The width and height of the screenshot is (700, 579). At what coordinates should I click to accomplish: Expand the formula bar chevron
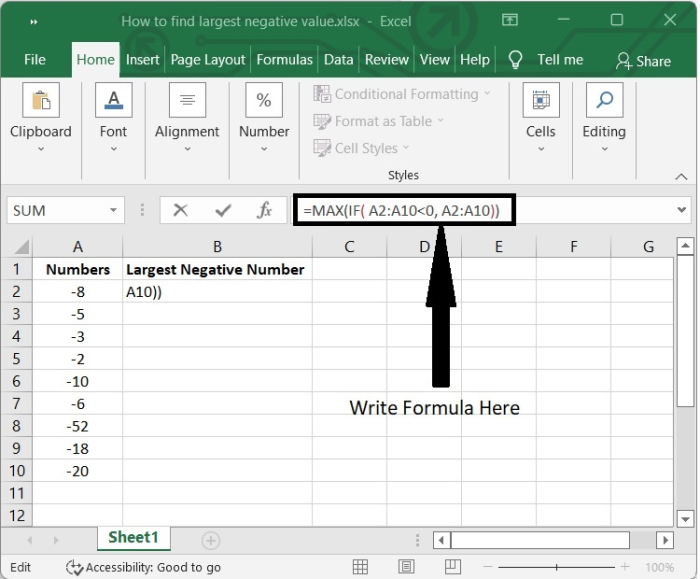[683, 210]
